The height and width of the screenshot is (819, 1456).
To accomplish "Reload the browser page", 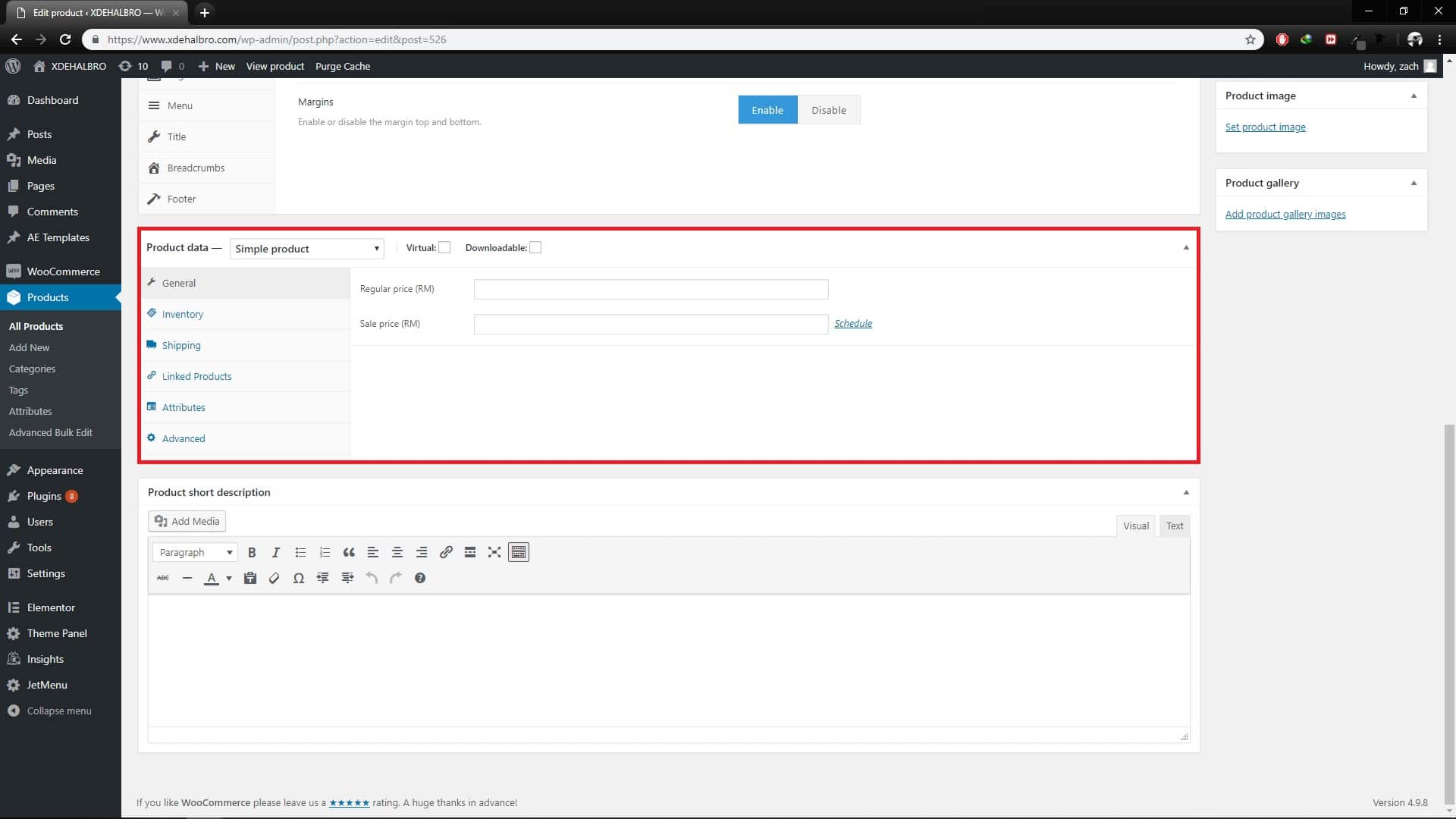I will click(x=65, y=39).
